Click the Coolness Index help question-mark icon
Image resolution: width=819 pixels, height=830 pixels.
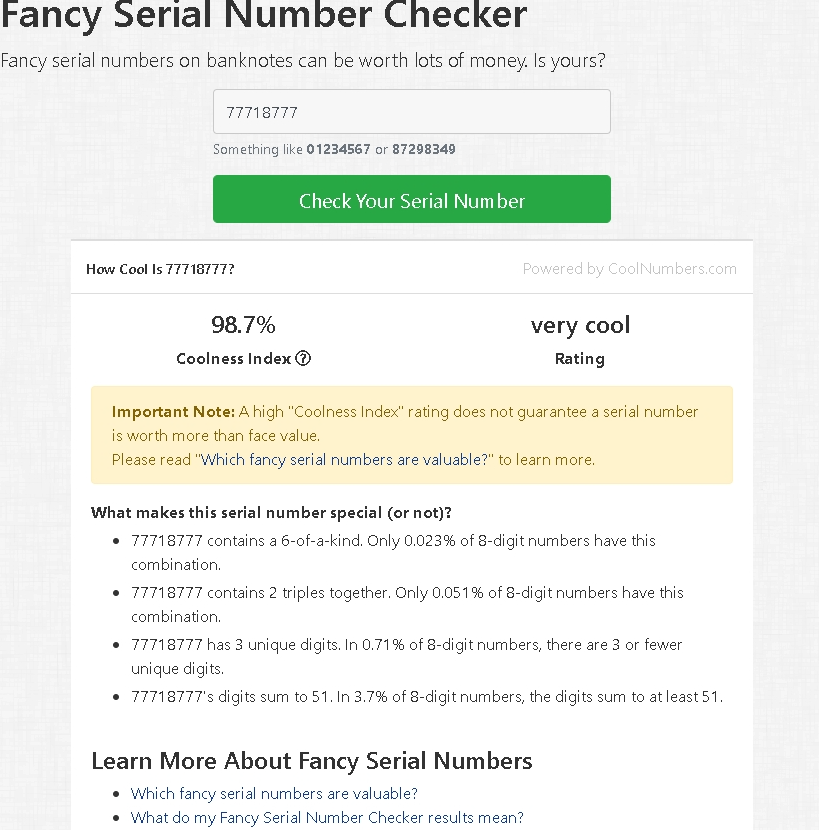pyautogui.click(x=303, y=358)
